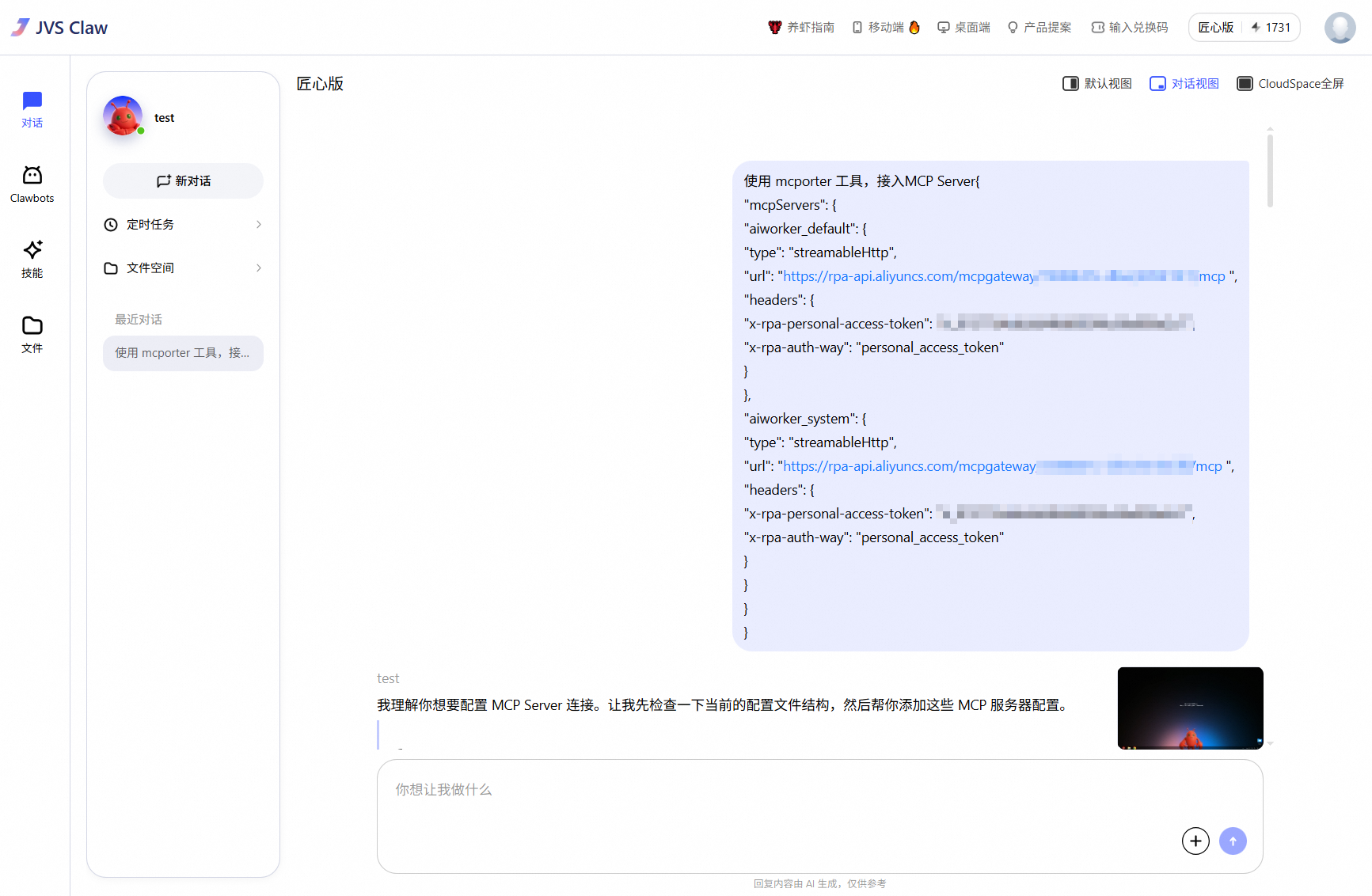Focus the 你想让我做什么 message input
This screenshot has height=896, width=1372.
tap(819, 816)
